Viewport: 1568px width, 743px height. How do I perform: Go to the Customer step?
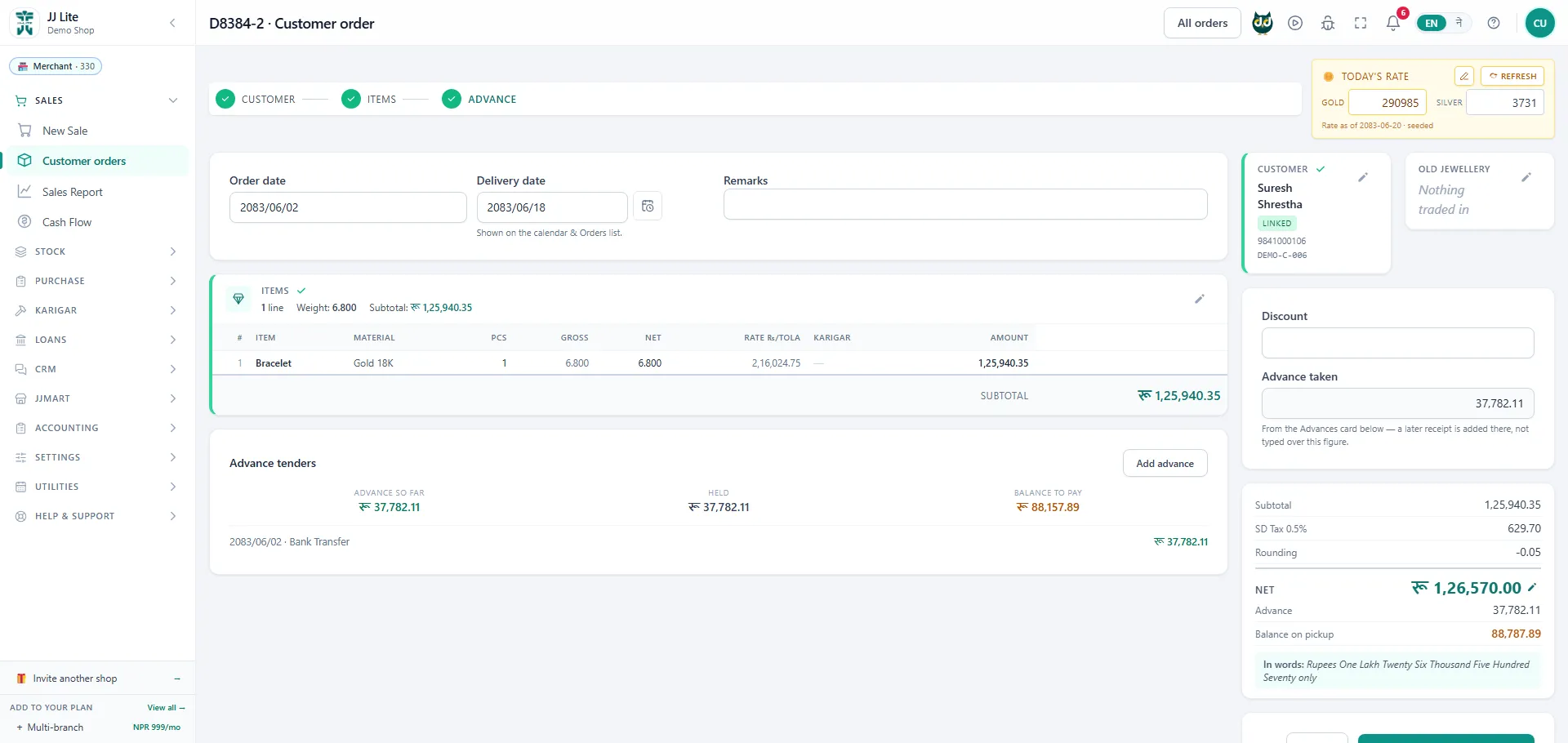256,99
